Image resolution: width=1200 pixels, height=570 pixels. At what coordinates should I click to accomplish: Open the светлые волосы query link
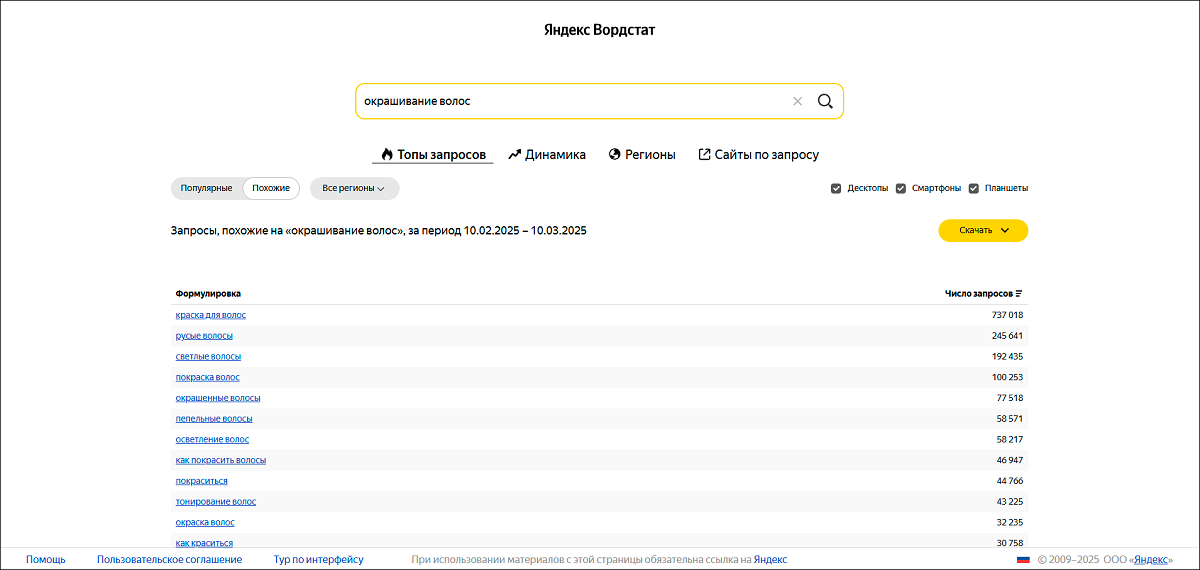(208, 356)
